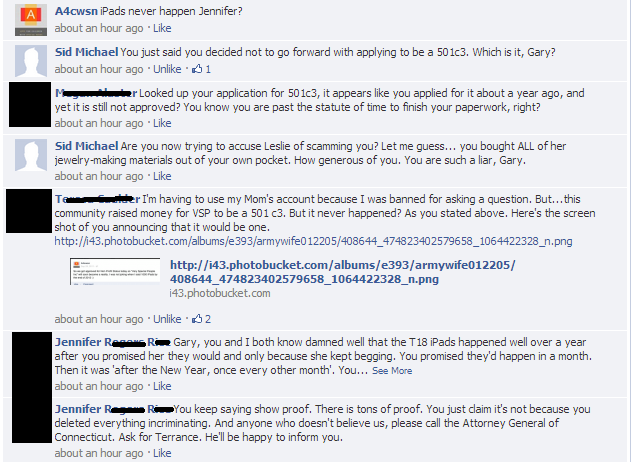
Task: Open the A4cwsn profile avatar
Action: point(31,20)
